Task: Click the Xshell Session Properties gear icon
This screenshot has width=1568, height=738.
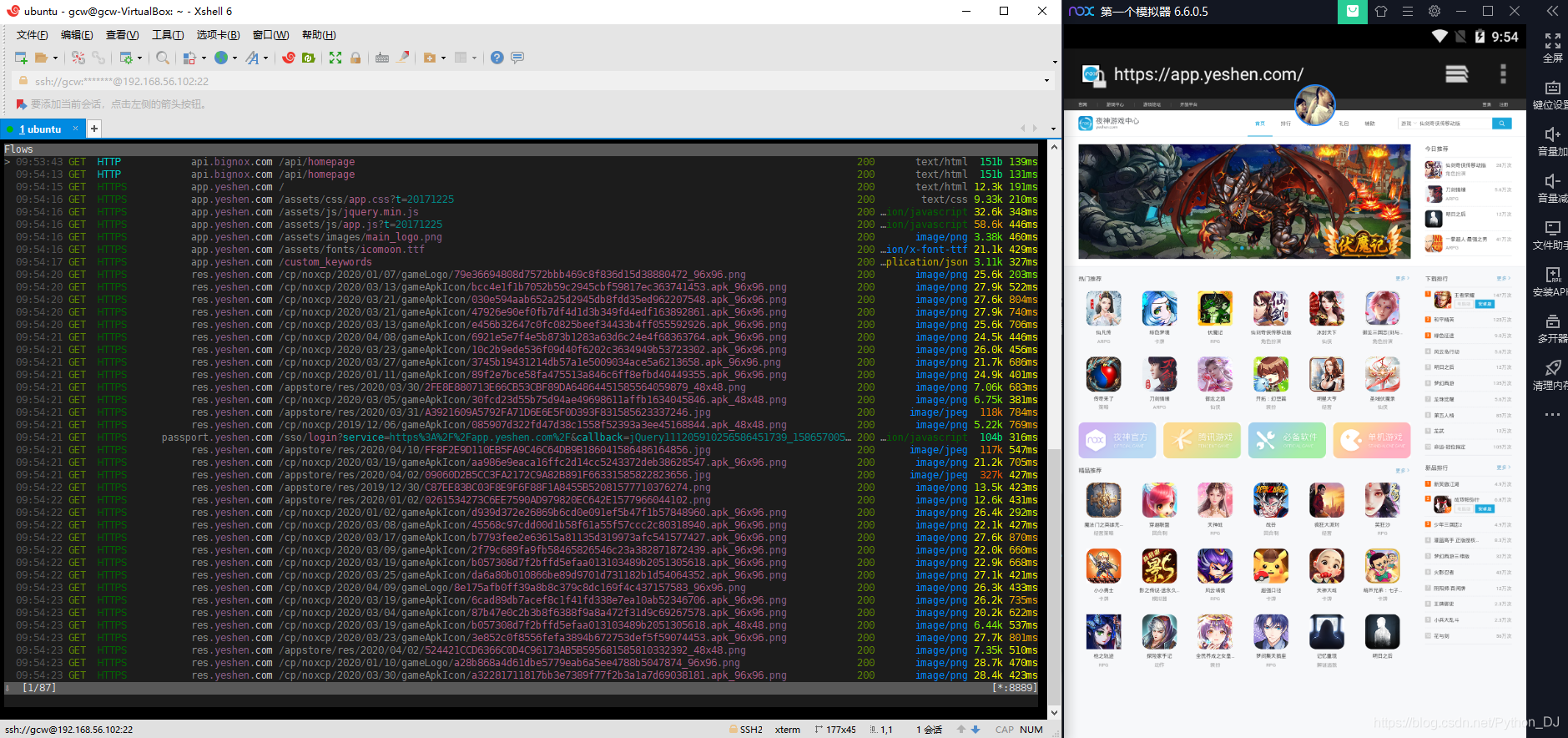Action: tap(126, 58)
